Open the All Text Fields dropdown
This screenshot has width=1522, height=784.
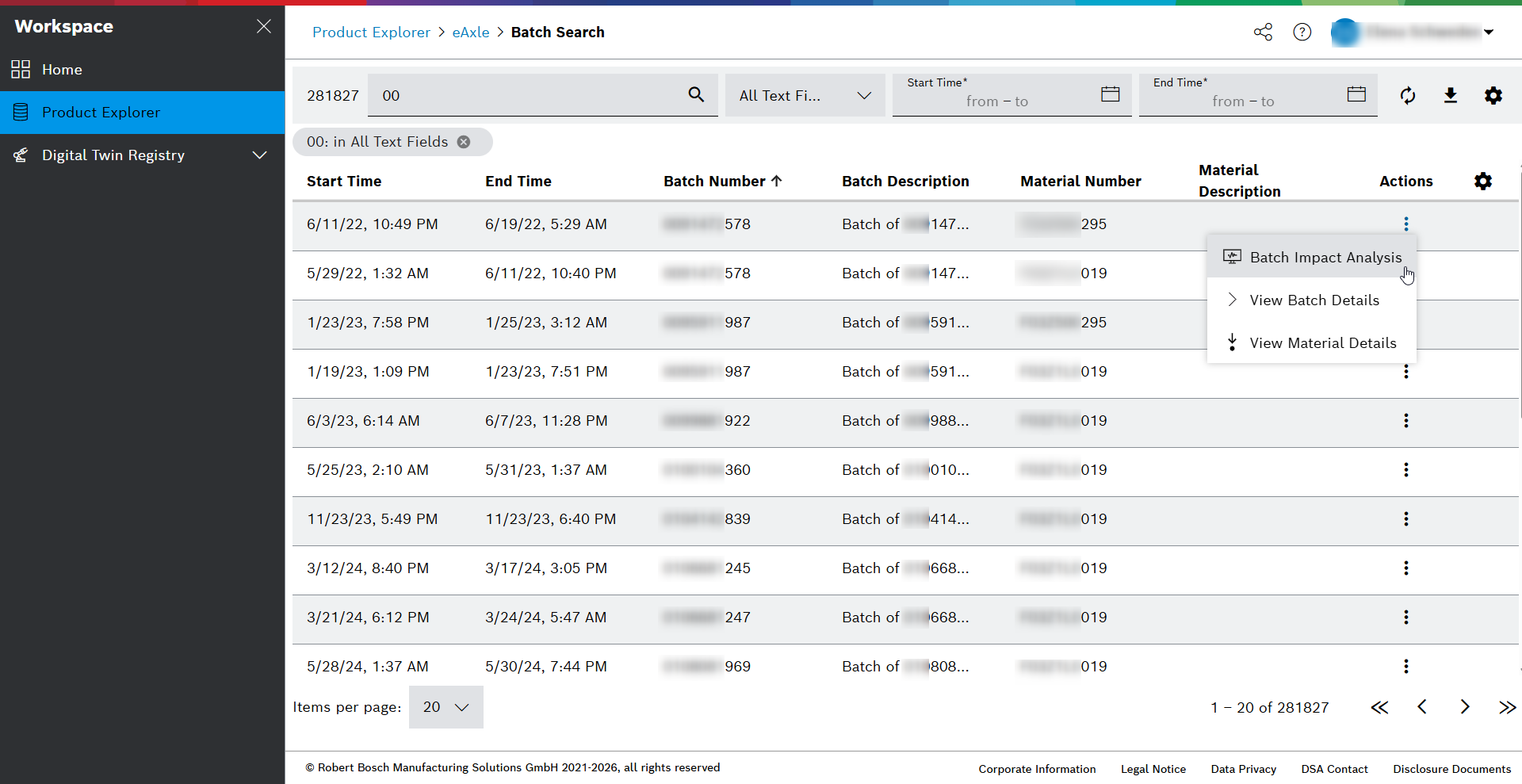click(805, 95)
